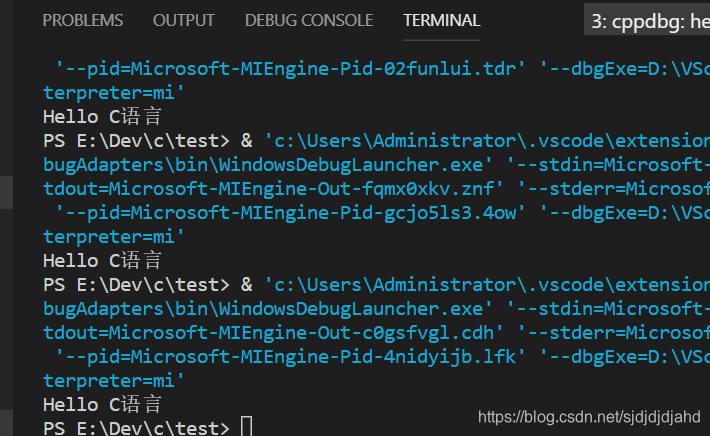The width and height of the screenshot is (710, 436).
Task: Expand the '3: cppdbg' terminal selector dropdown
Action: click(x=648, y=19)
